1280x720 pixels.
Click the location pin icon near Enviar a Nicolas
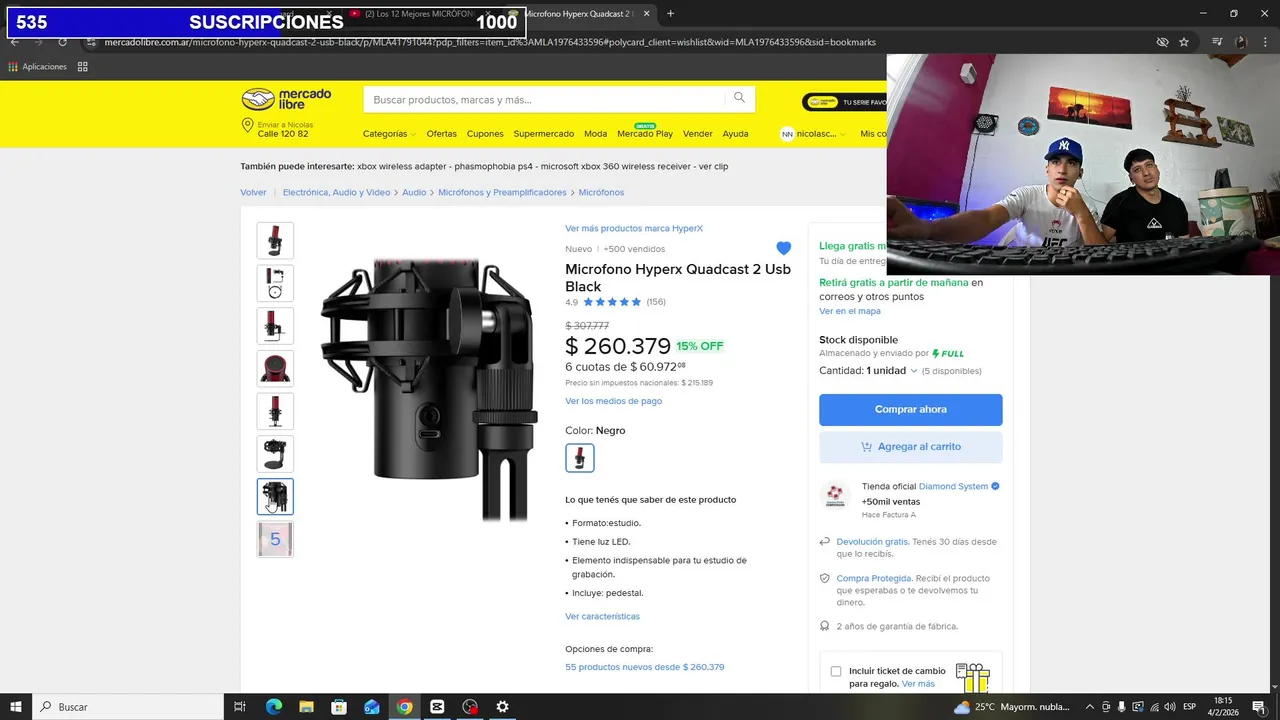pyautogui.click(x=247, y=126)
